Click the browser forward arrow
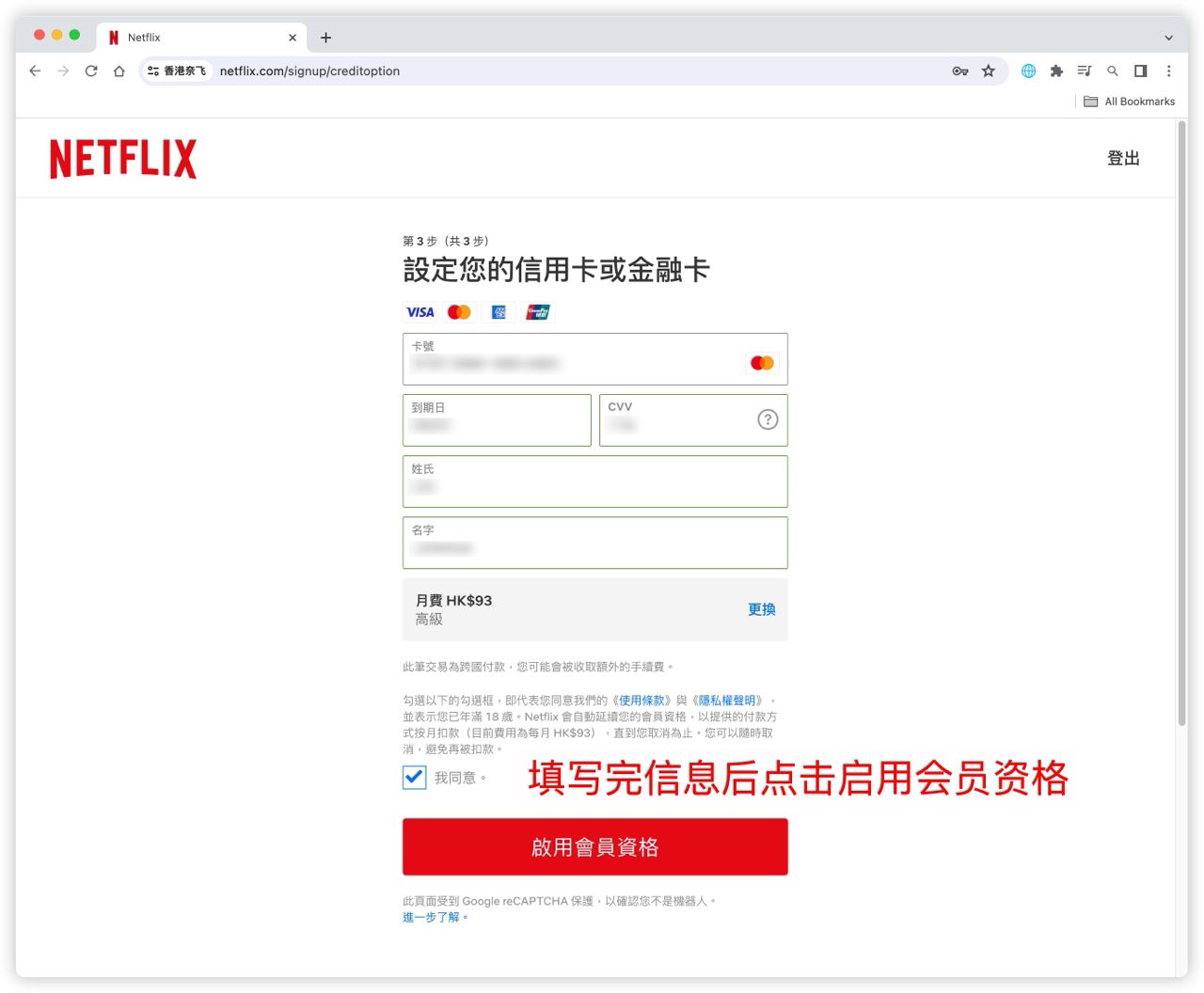This screenshot has height=993, width=1204. (63, 71)
